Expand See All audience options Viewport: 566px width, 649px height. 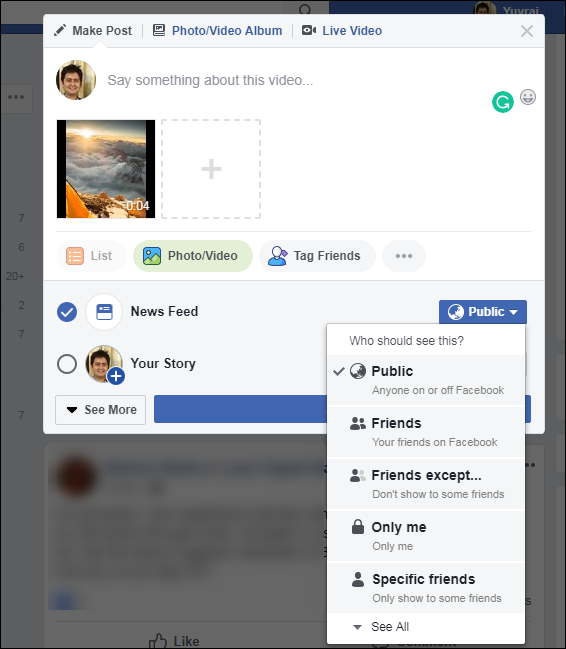click(x=426, y=627)
